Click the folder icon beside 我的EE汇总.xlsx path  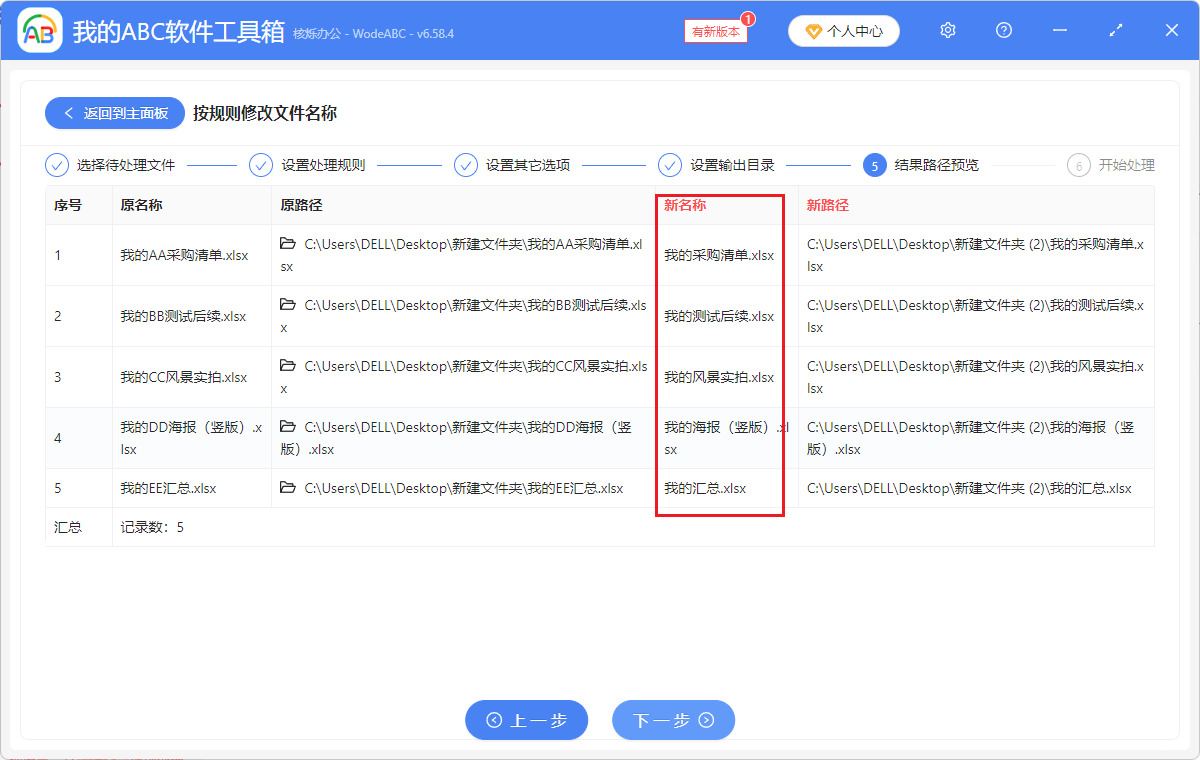(287, 488)
